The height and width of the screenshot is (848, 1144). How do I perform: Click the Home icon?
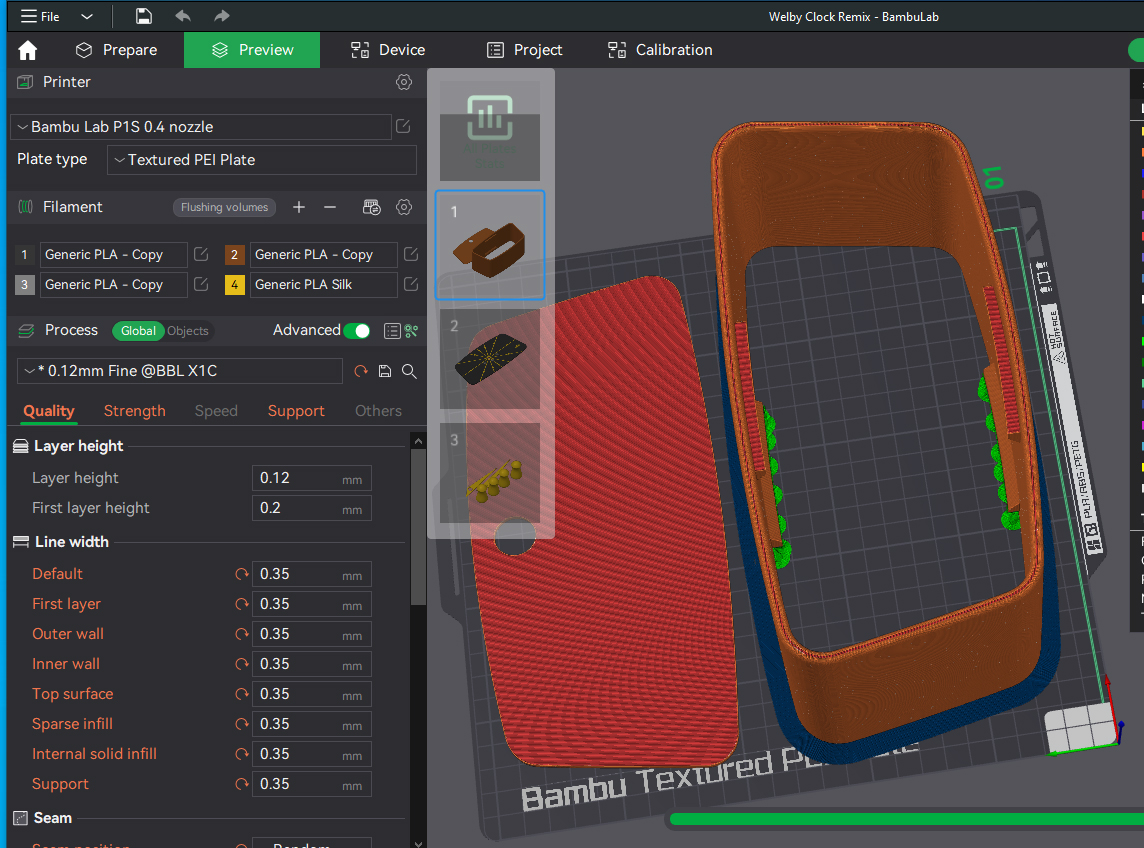tap(27, 50)
